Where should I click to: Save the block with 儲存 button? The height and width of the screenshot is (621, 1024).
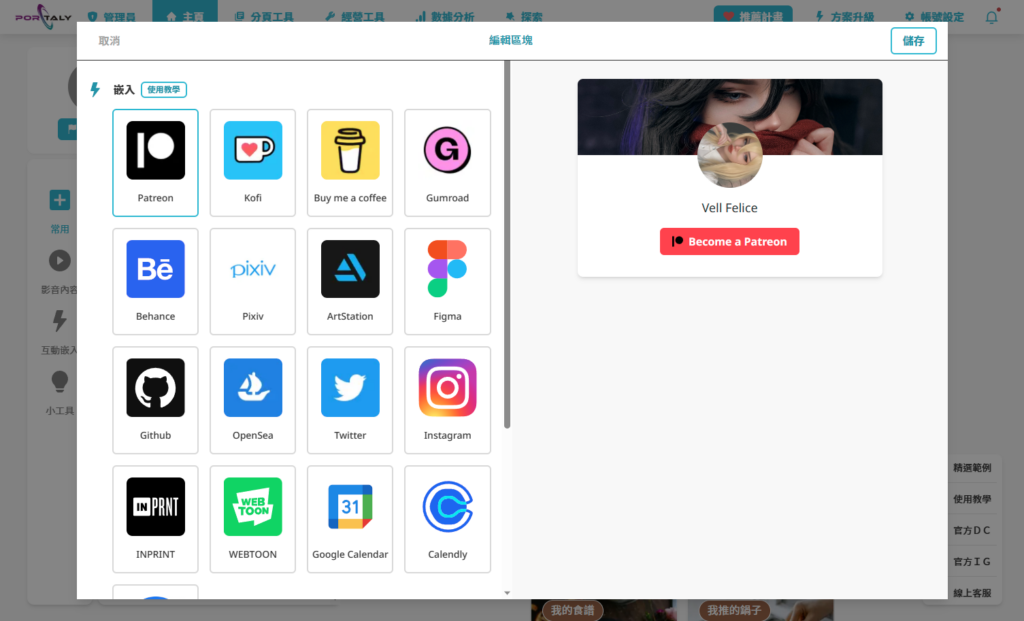point(913,41)
